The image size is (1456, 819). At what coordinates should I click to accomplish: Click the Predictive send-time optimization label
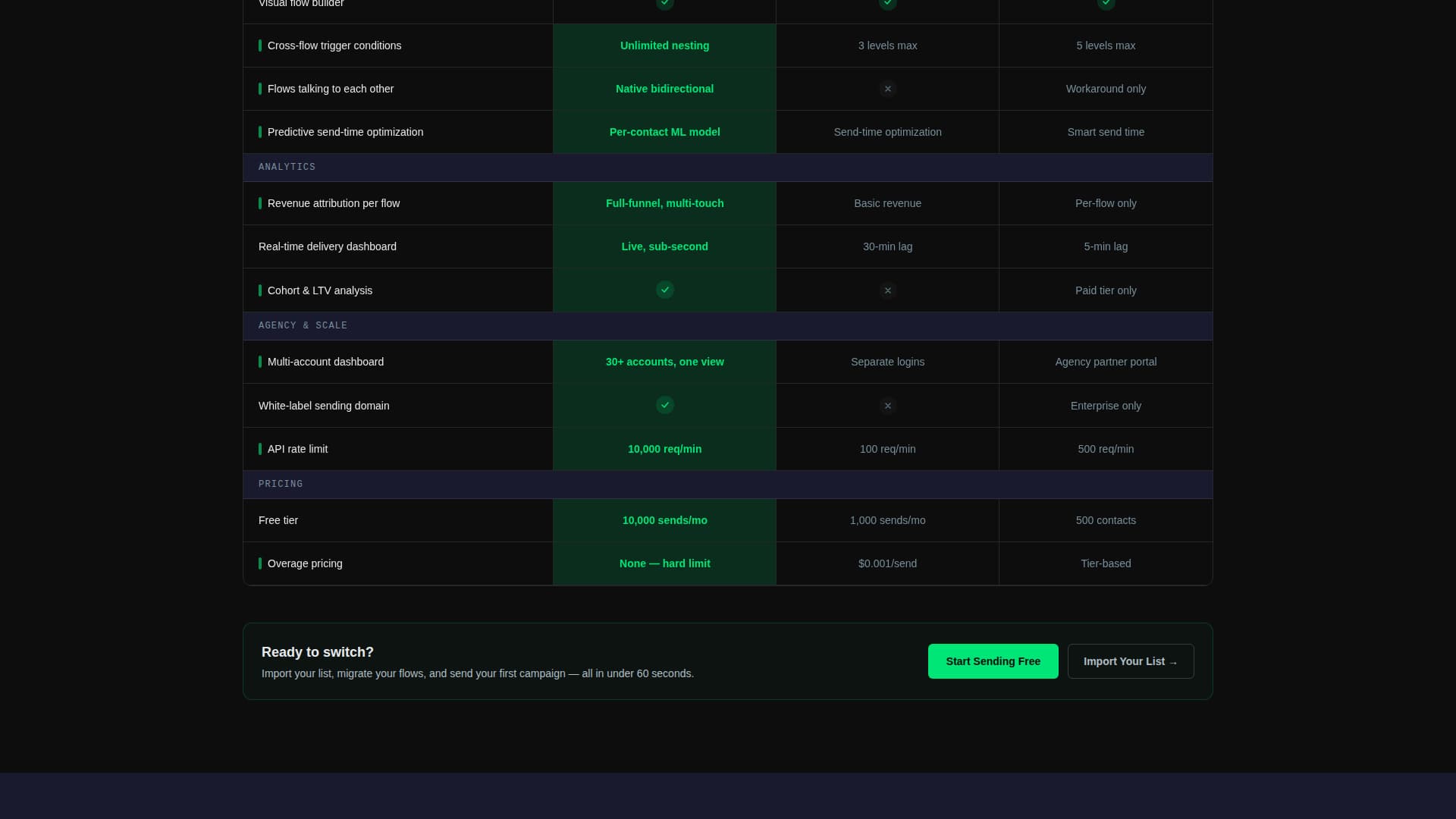click(345, 132)
